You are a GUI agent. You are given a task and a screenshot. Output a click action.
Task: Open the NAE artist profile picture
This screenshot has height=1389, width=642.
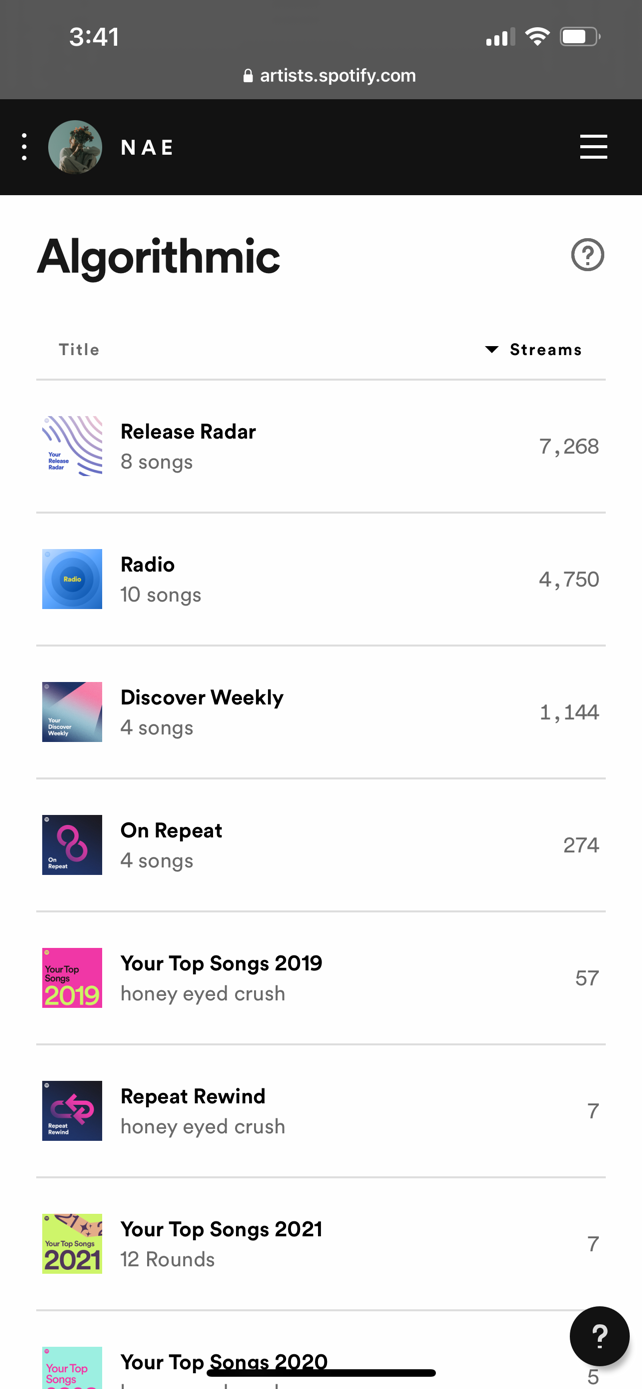pos(75,147)
